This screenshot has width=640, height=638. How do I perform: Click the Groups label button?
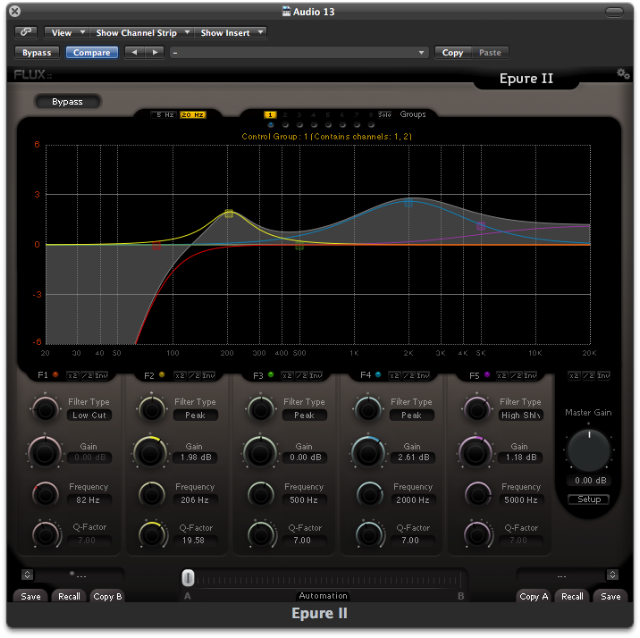[x=413, y=114]
